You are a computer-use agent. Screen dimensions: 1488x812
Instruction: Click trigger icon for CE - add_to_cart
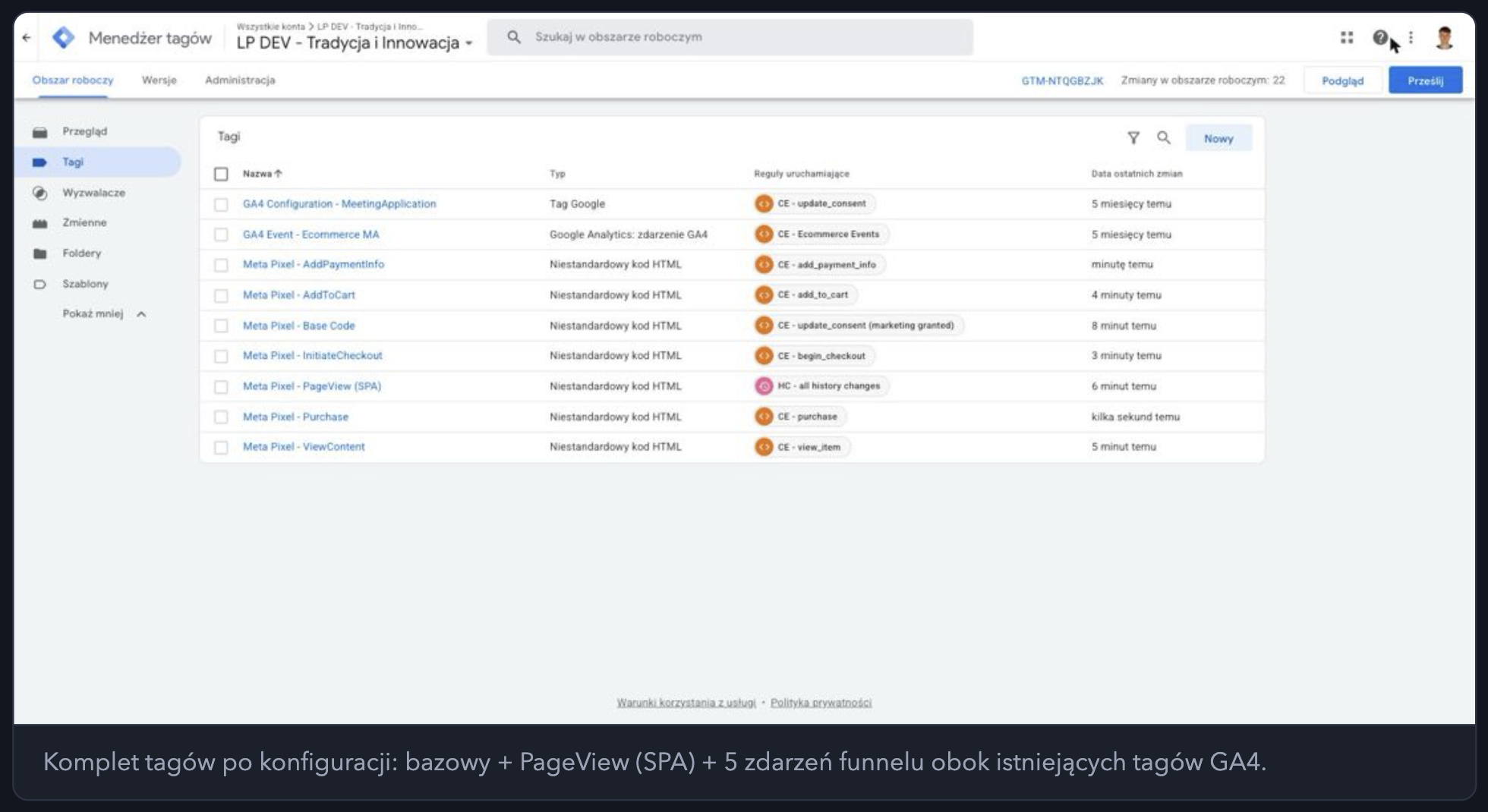[x=764, y=294]
